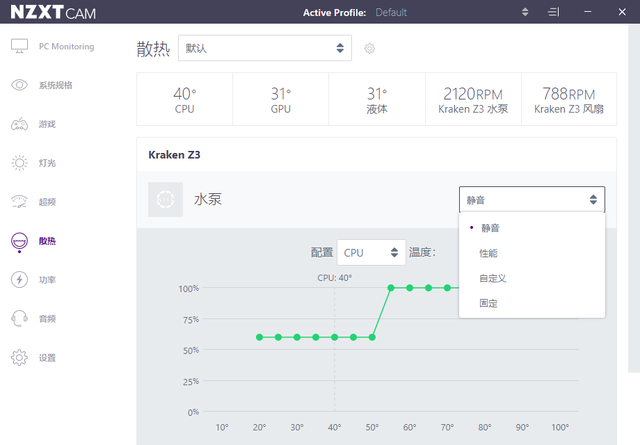Open the 静音 pump mode dropdown

point(532,200)
